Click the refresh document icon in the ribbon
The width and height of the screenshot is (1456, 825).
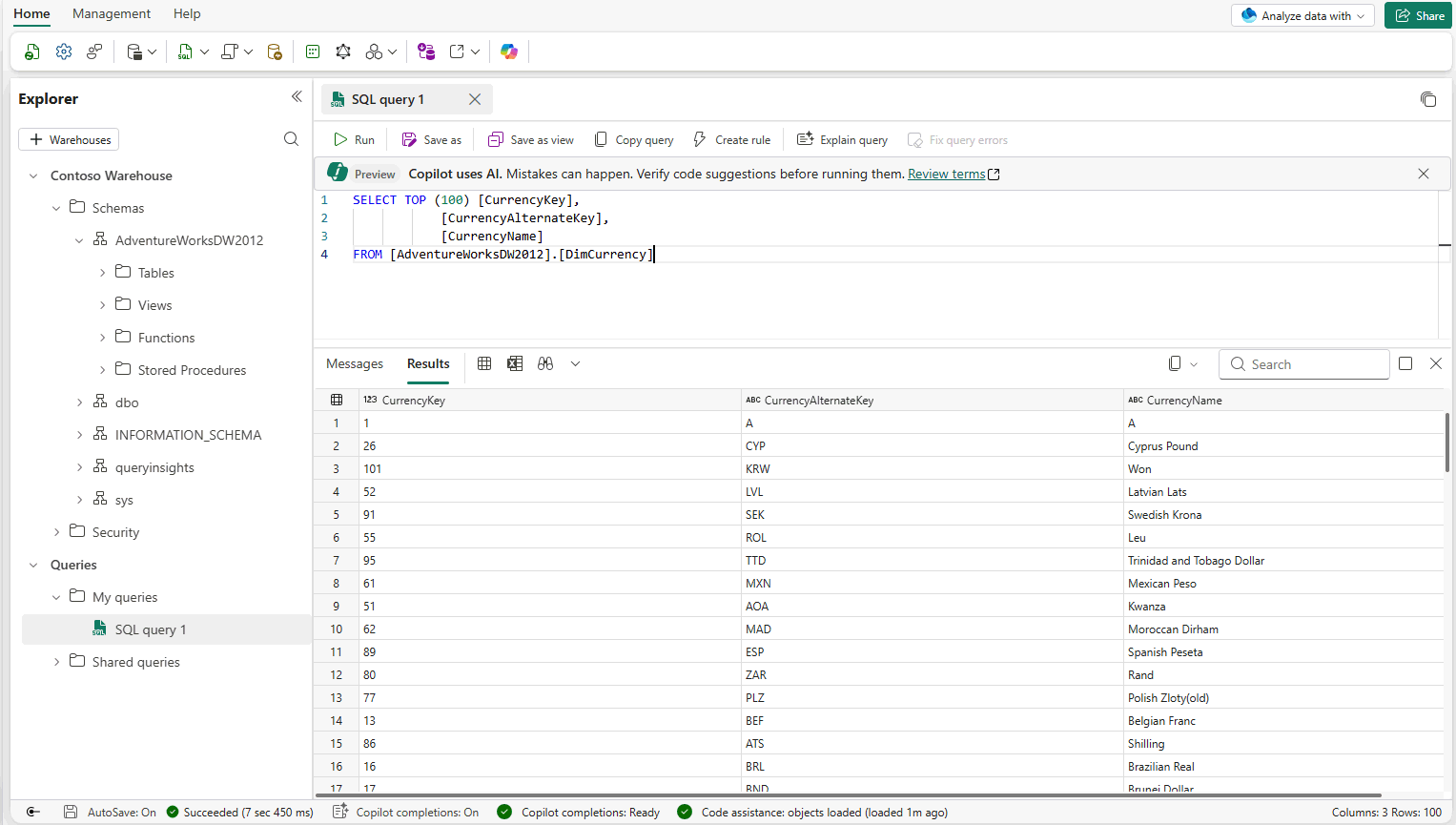point(32,52)
